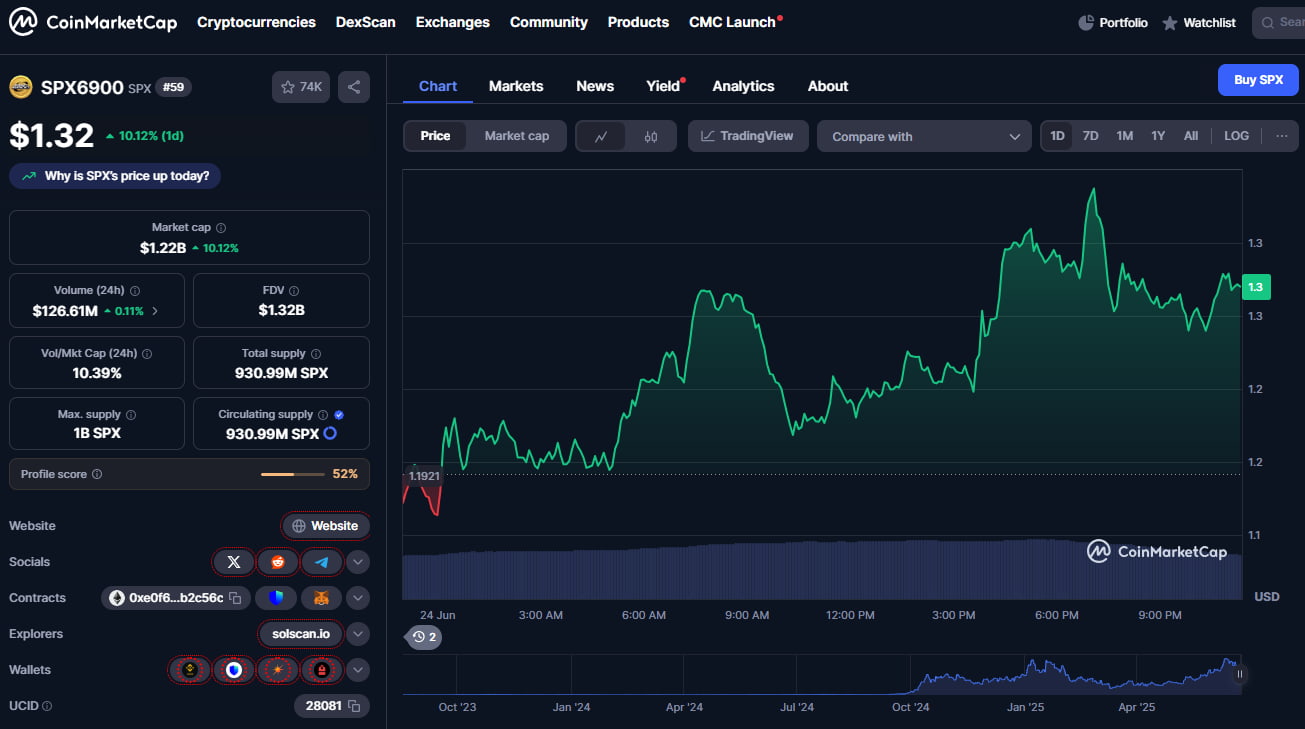Click the range pause handle on the history slider

coord(1240,674)
